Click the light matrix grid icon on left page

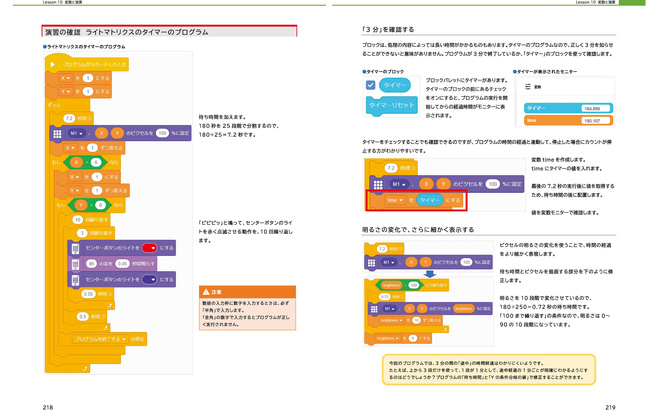pyautogui.click(x=56, y=132)
